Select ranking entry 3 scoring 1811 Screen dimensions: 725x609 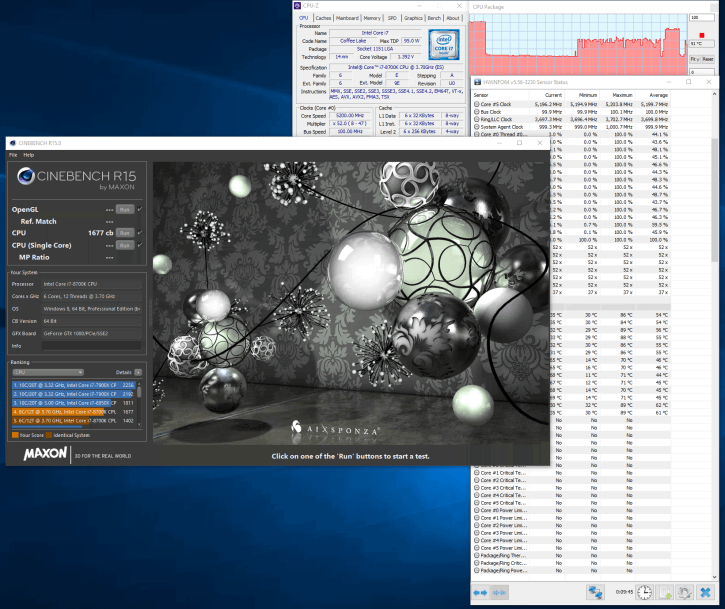tap(74, 403)
